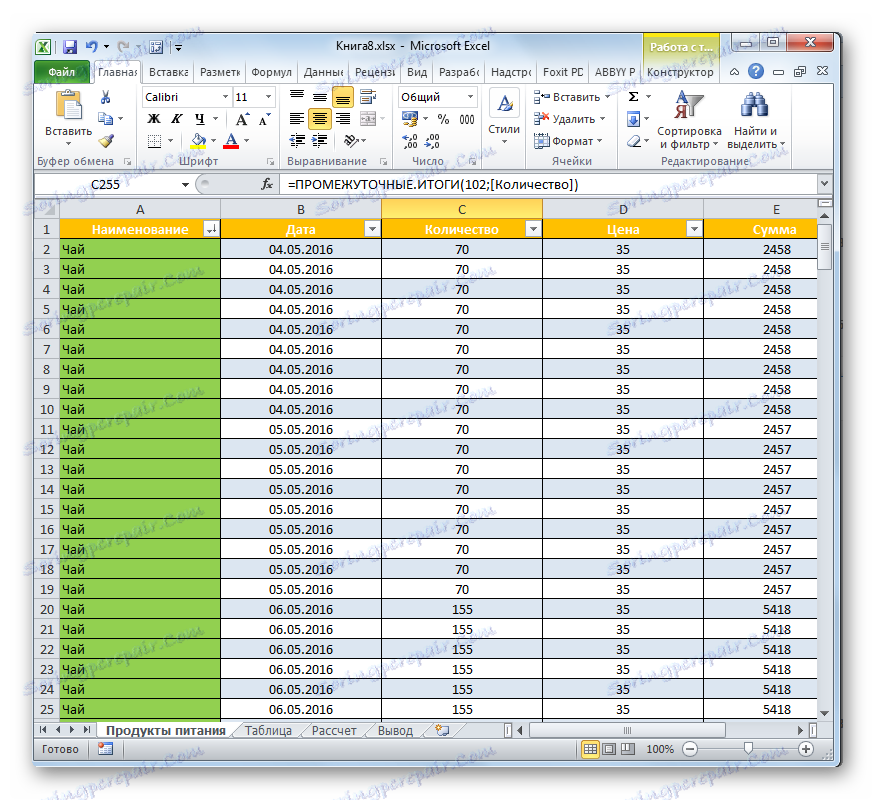The image size is (876, 800).
Task: Open the Calibri font name dropdown
Action: [x=225, y=97]
